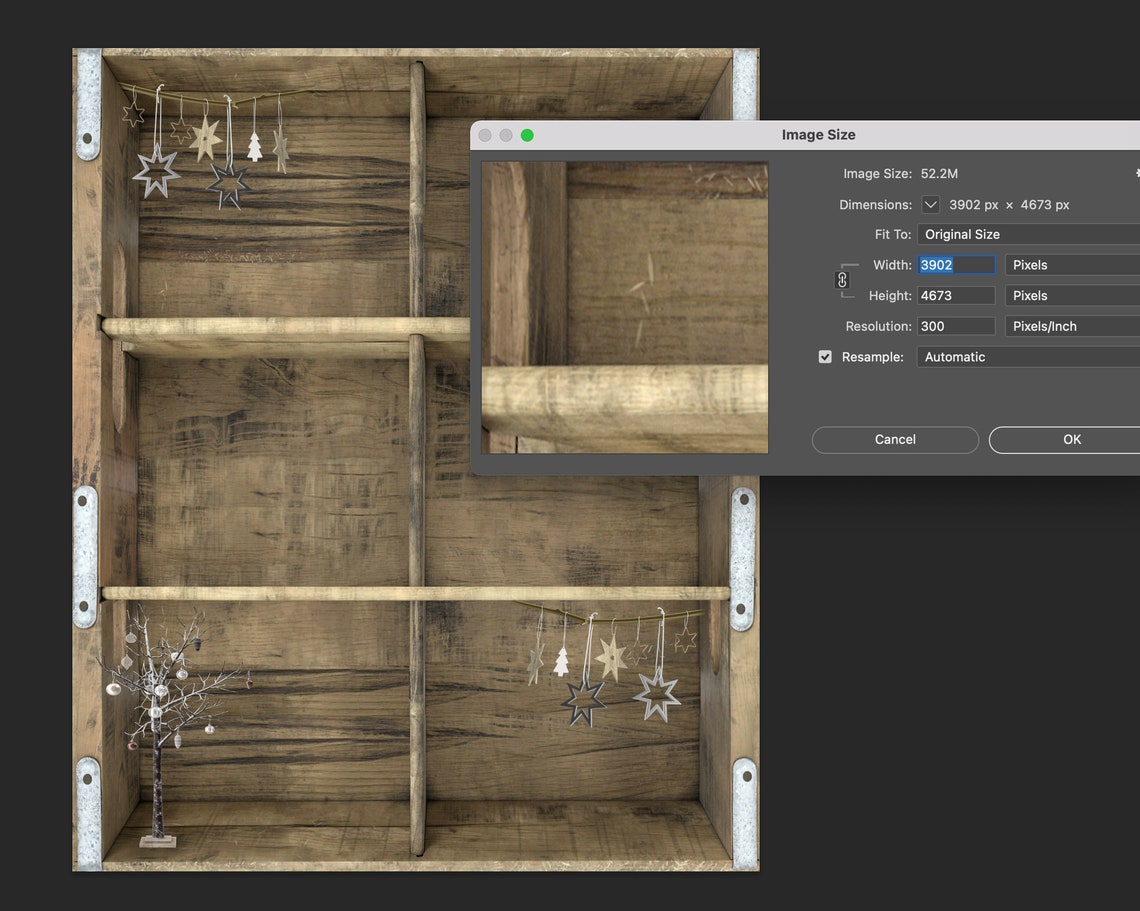Open the Fit To Original Size dropdown
Image resolution: width=1140 pixels, height=911 pixels.
(x=1029, y=234)
